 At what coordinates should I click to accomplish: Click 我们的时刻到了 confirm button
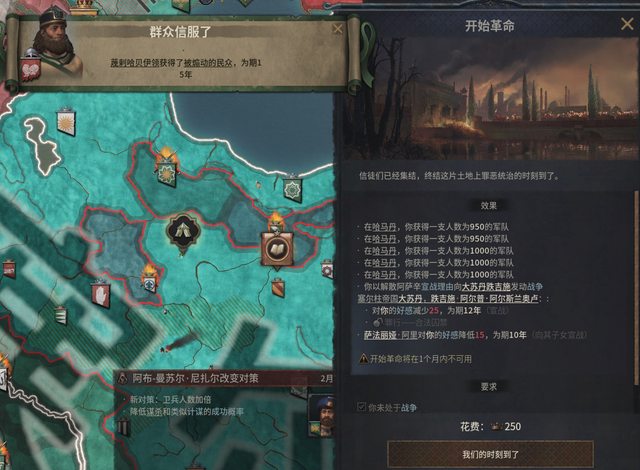pos(490,454)
